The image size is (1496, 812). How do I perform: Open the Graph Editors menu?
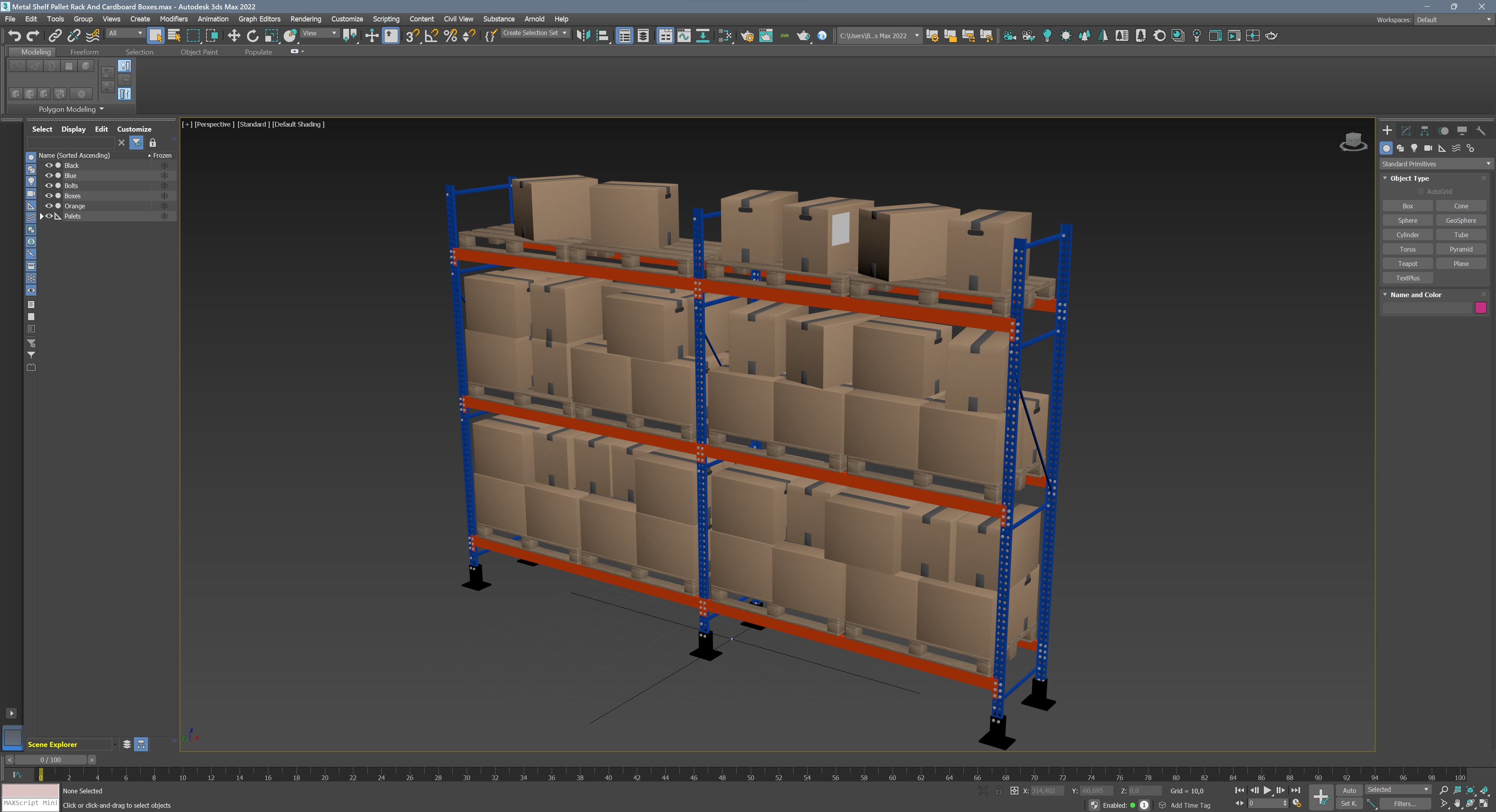coord(259,19)
